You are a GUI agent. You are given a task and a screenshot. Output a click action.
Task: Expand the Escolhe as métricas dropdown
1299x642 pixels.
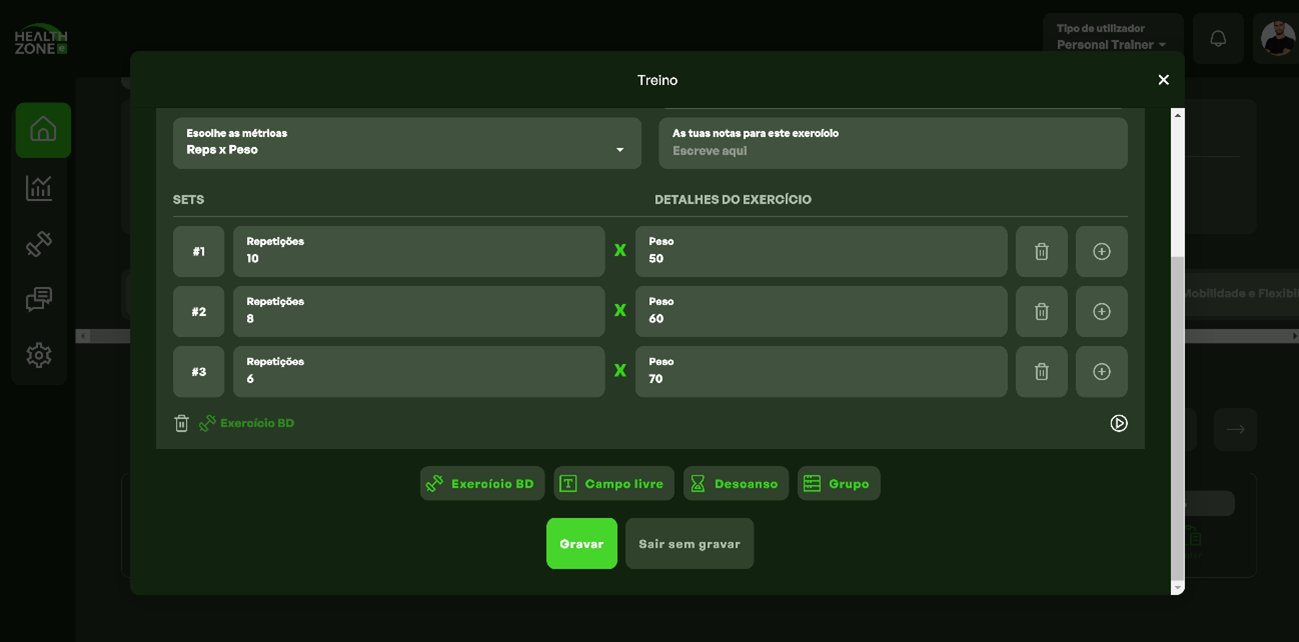point(407,143)
